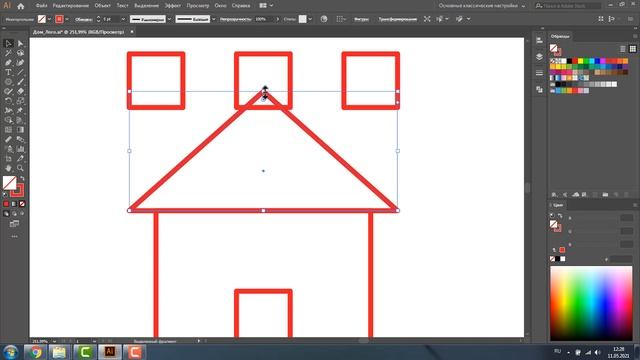Screen dimensions: 640x360
Task: Swap fill and stroke colors
Action: click(22, 178)
